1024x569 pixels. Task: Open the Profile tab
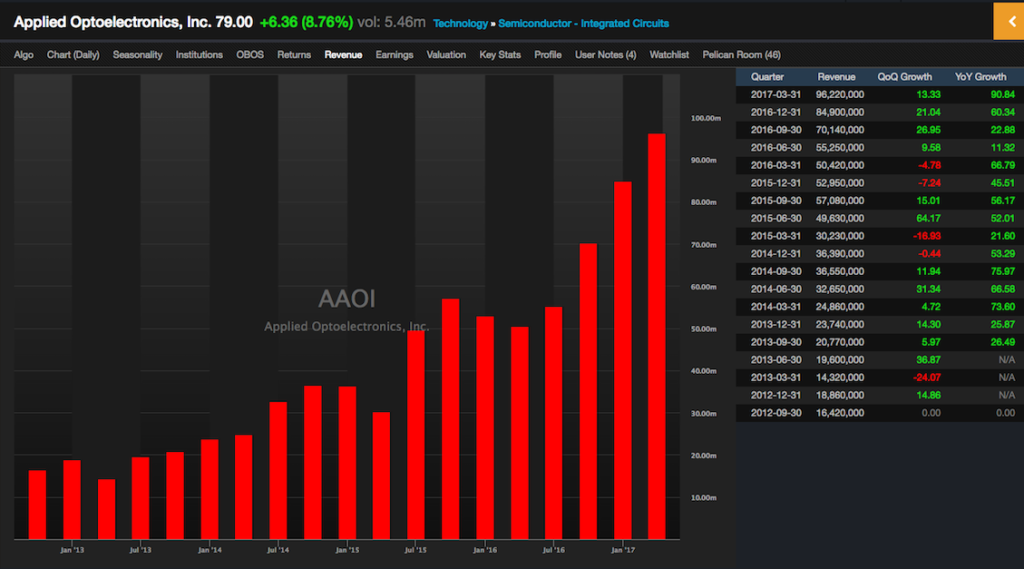(548, 55)
